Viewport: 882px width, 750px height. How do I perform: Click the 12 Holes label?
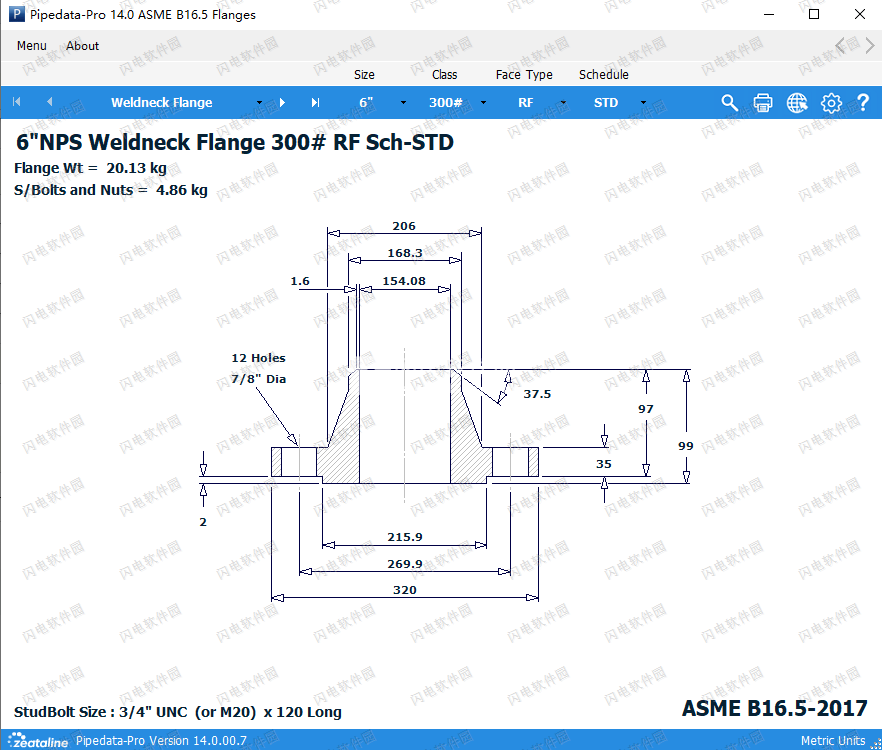click(x=258, y=358)
